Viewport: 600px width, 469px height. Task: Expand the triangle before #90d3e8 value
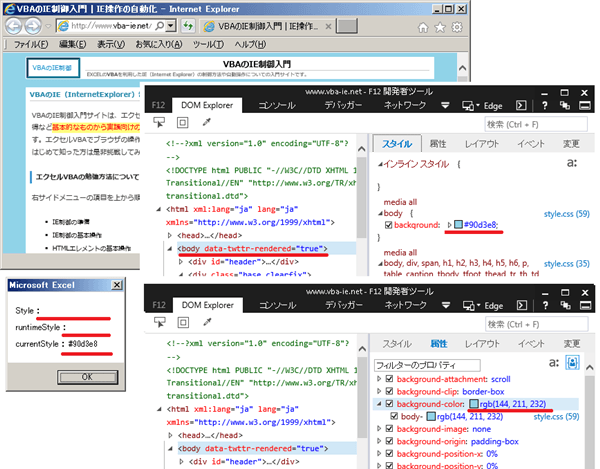450,225
